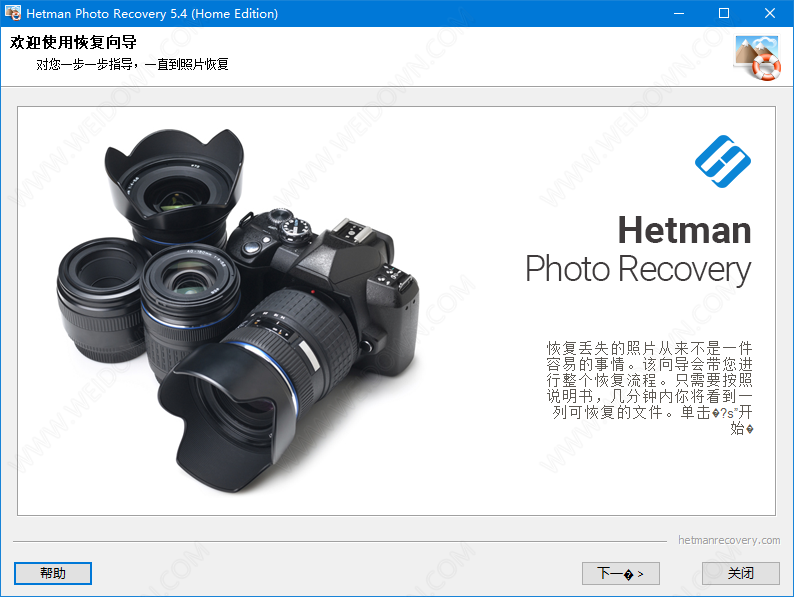Close the wizard with 关闭 button
The width and height of the screenshot is (794, 597).
740,573
